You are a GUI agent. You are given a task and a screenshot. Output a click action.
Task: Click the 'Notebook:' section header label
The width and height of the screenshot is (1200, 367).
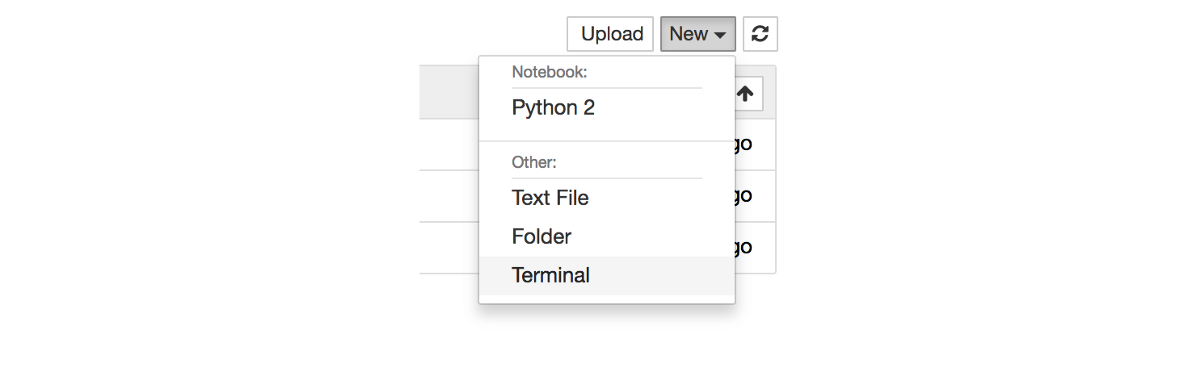[549, 72]
